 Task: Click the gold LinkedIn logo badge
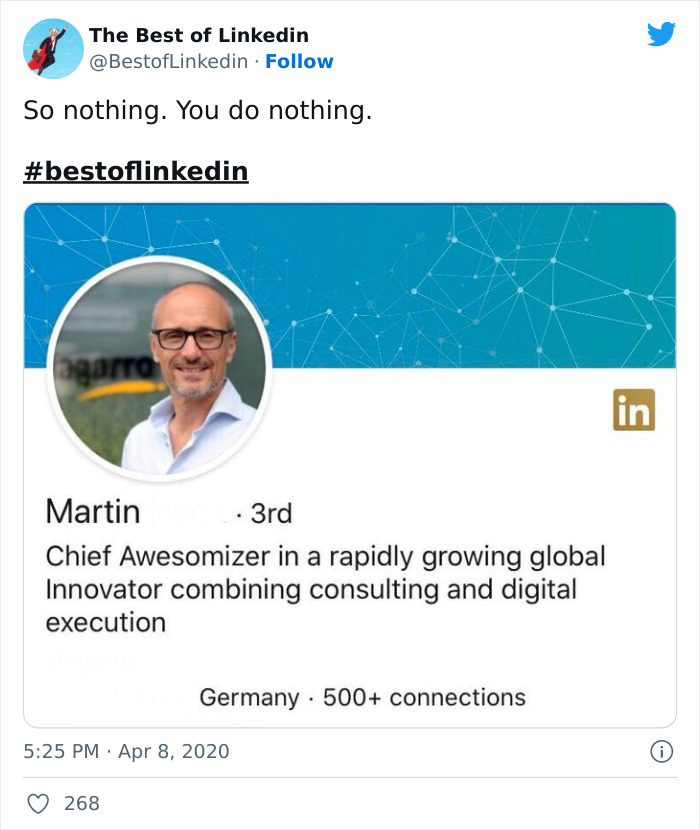(633, 410)
